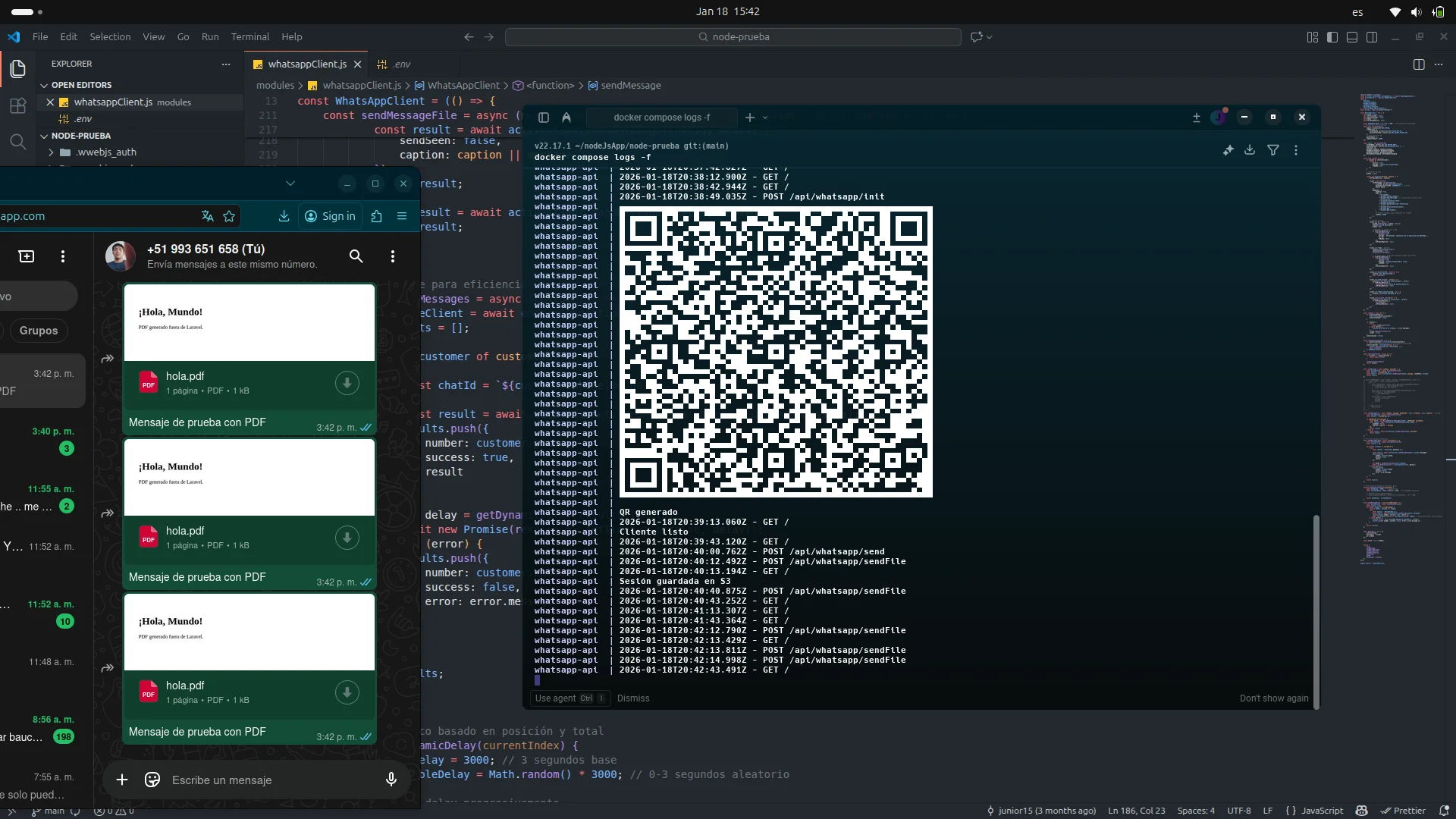Close the whatsappClient.js editor tab
The height and width of the screenshot is (819, 1456).
[x=358, y=64]
